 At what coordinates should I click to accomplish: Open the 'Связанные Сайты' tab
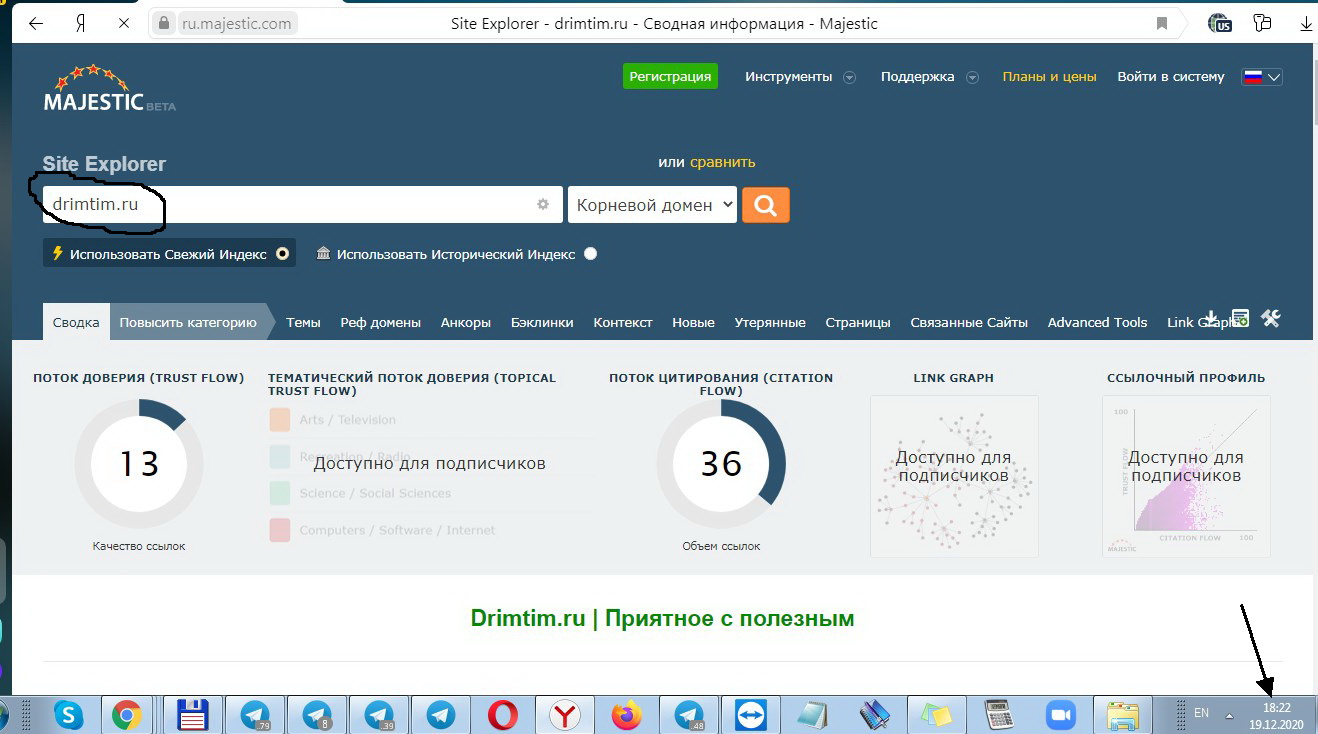(969, 322)
